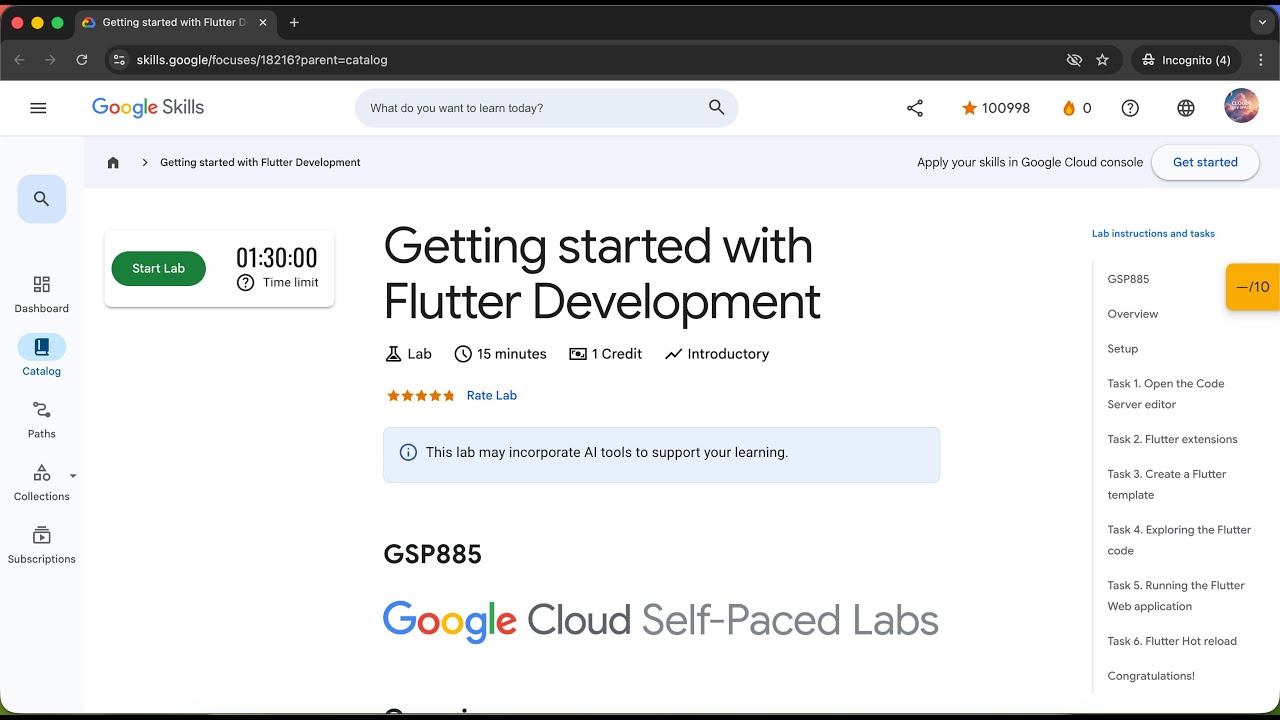Screen dimensions: 1280x720
Task: Click the tracking protection eye icon
Action: [x=1074, y=60]
